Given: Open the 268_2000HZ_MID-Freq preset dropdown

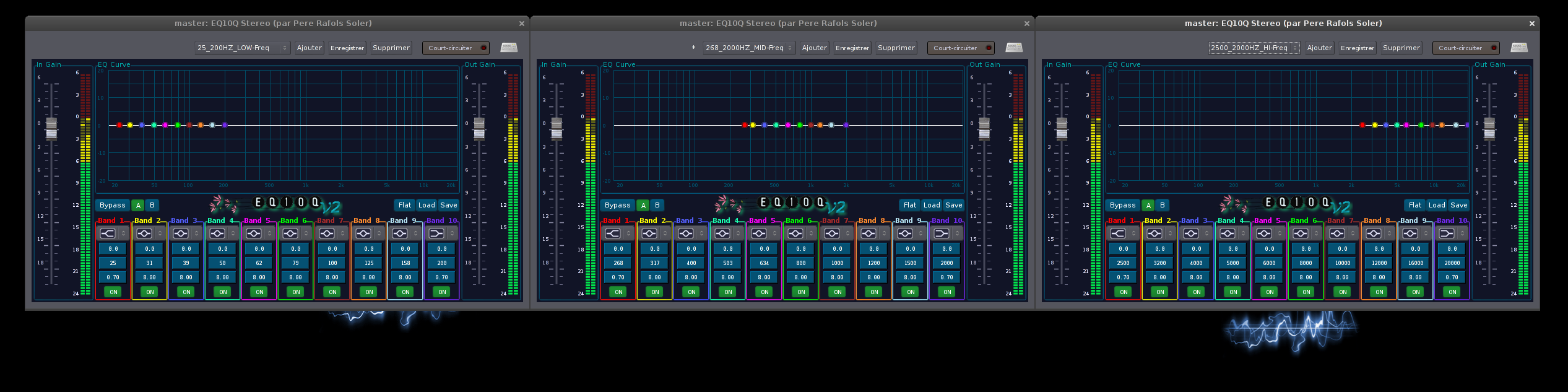Looking at the screenshot, I should pyautogui.click(x=748, y=48).
